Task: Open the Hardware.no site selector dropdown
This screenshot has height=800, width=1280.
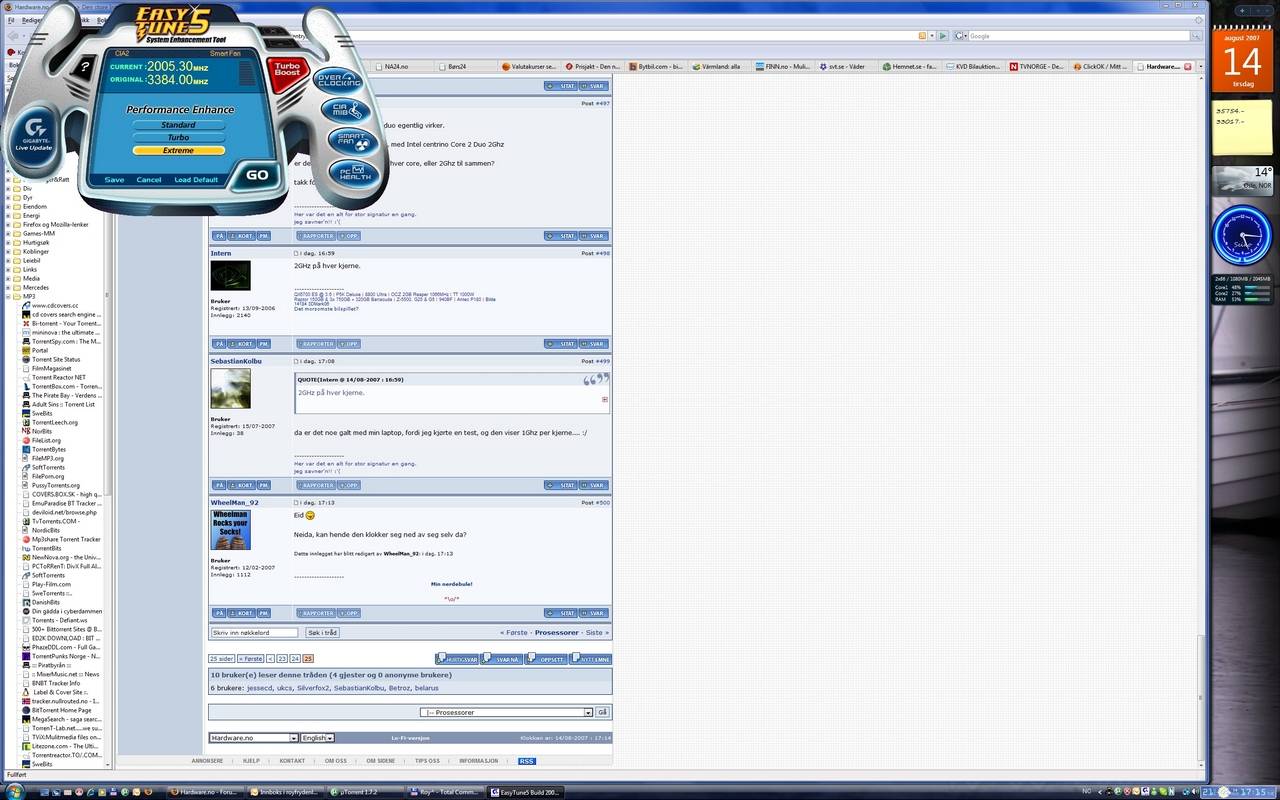Action: (x=254, y=737)
